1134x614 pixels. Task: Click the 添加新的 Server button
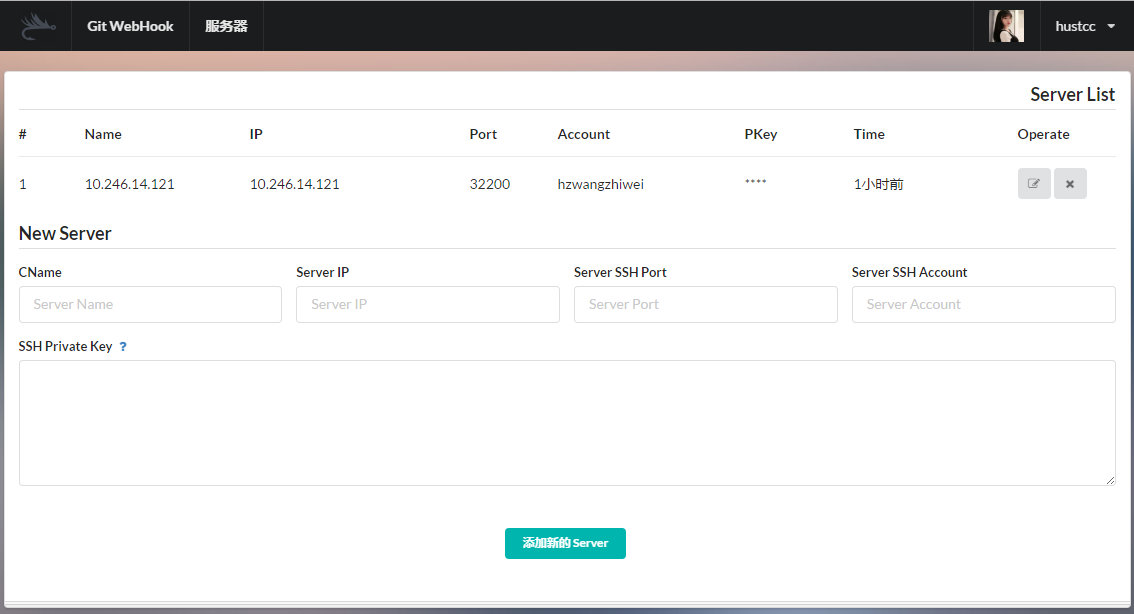pyautogui.click(x=565, y=543)
